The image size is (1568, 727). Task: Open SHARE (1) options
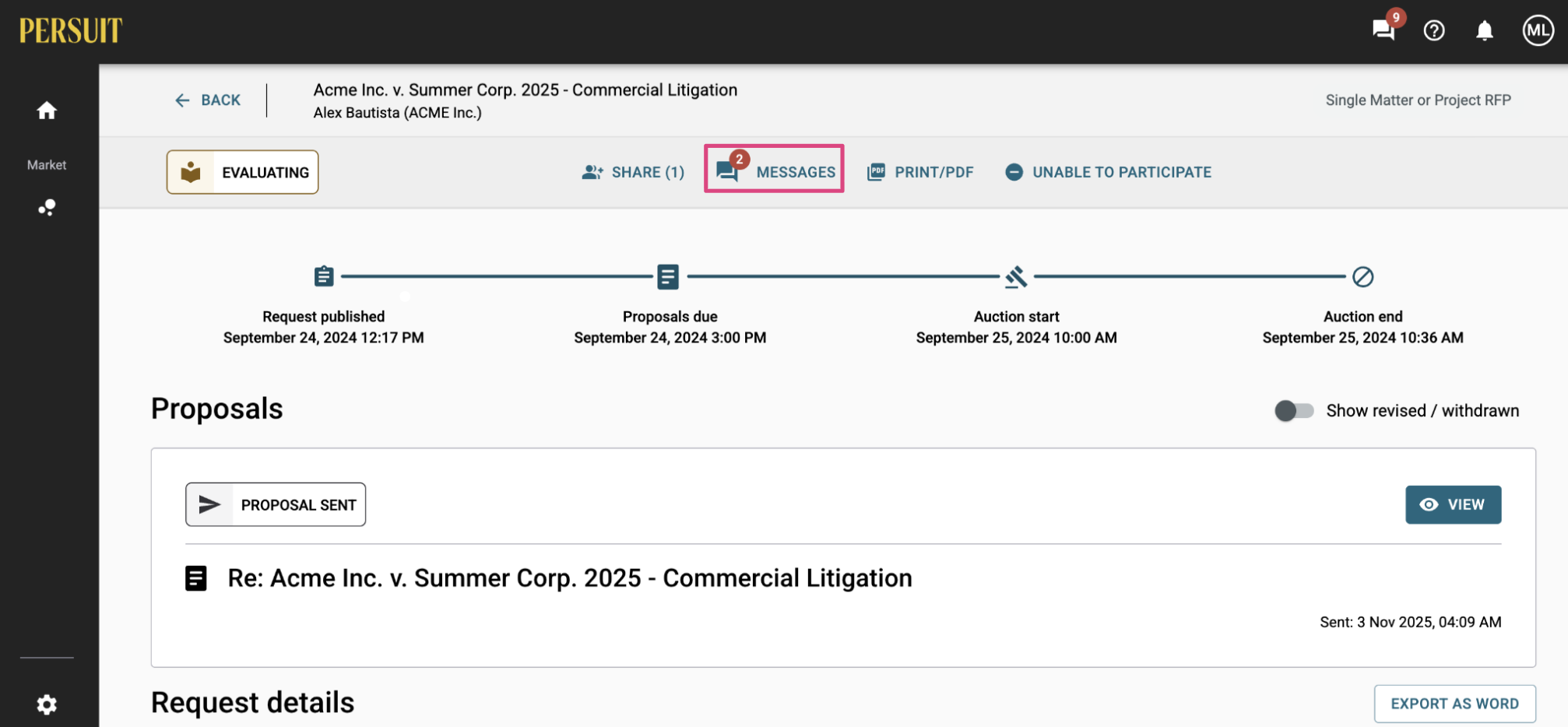coord(633,172)
